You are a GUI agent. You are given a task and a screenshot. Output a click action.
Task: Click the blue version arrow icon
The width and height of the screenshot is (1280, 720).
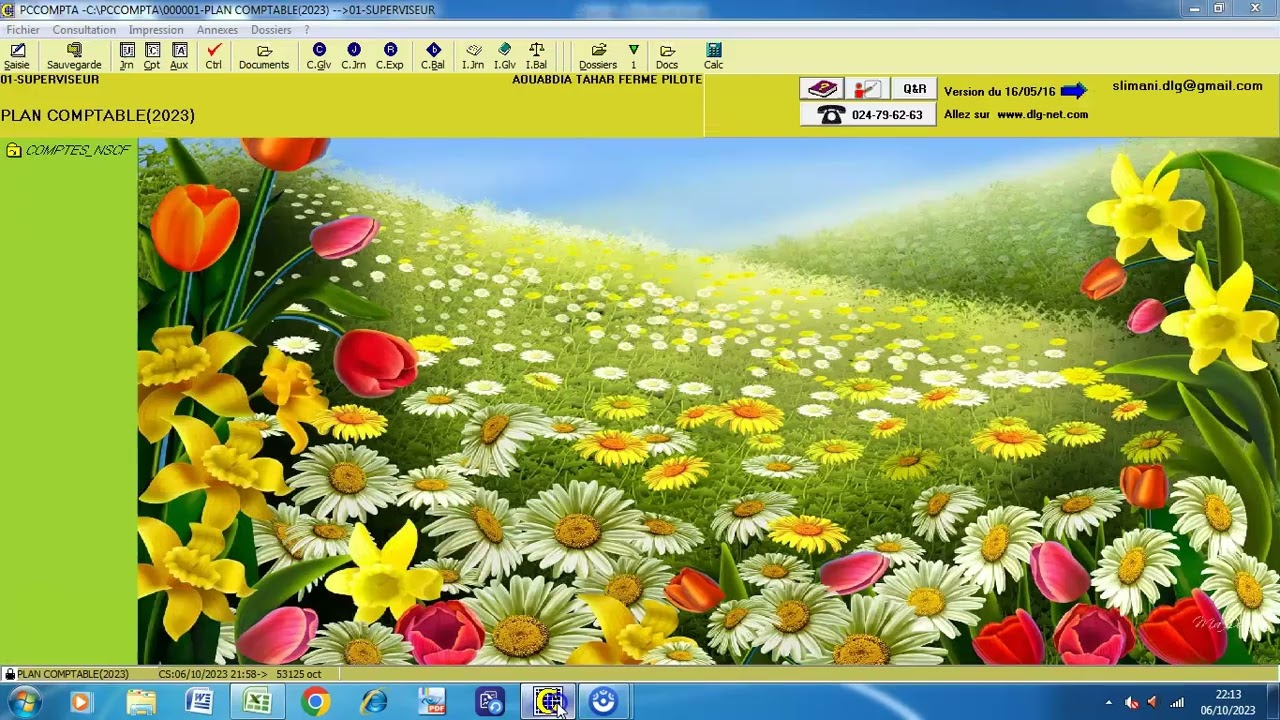(x=1073, y=91)
